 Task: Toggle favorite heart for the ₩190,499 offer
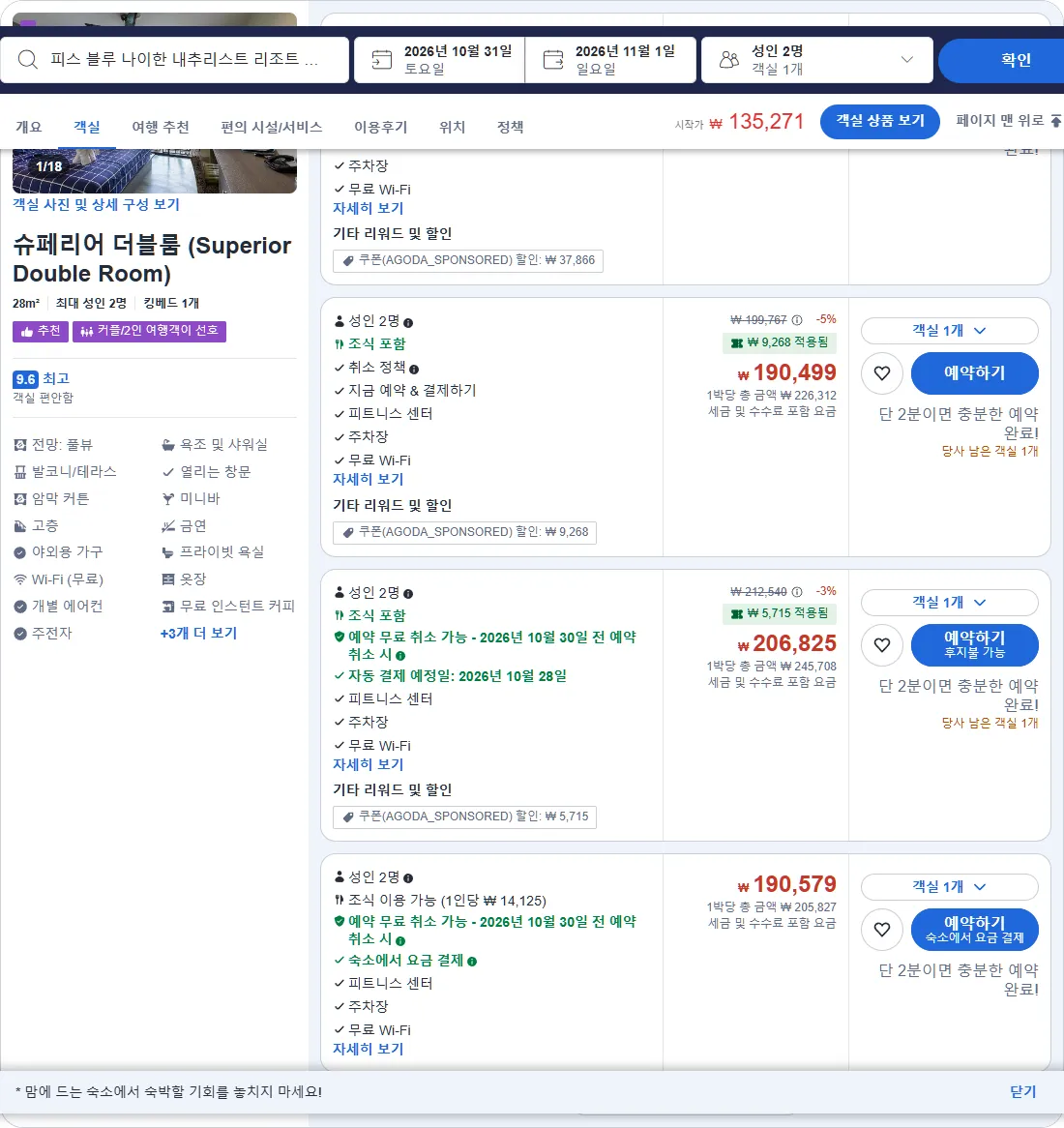882,373
